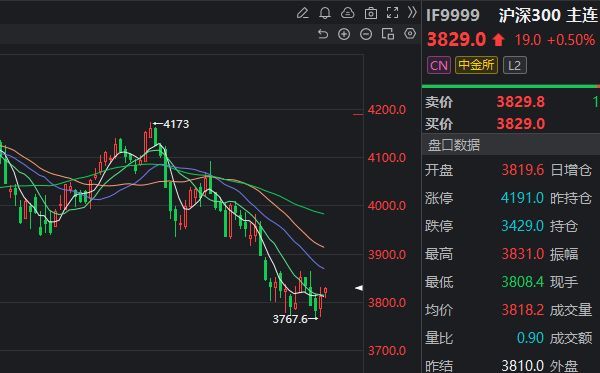Click the 昨持仓 label
The height and width of the screenshot is (373, 600).
pyautogui.click(x=571, y=198)
